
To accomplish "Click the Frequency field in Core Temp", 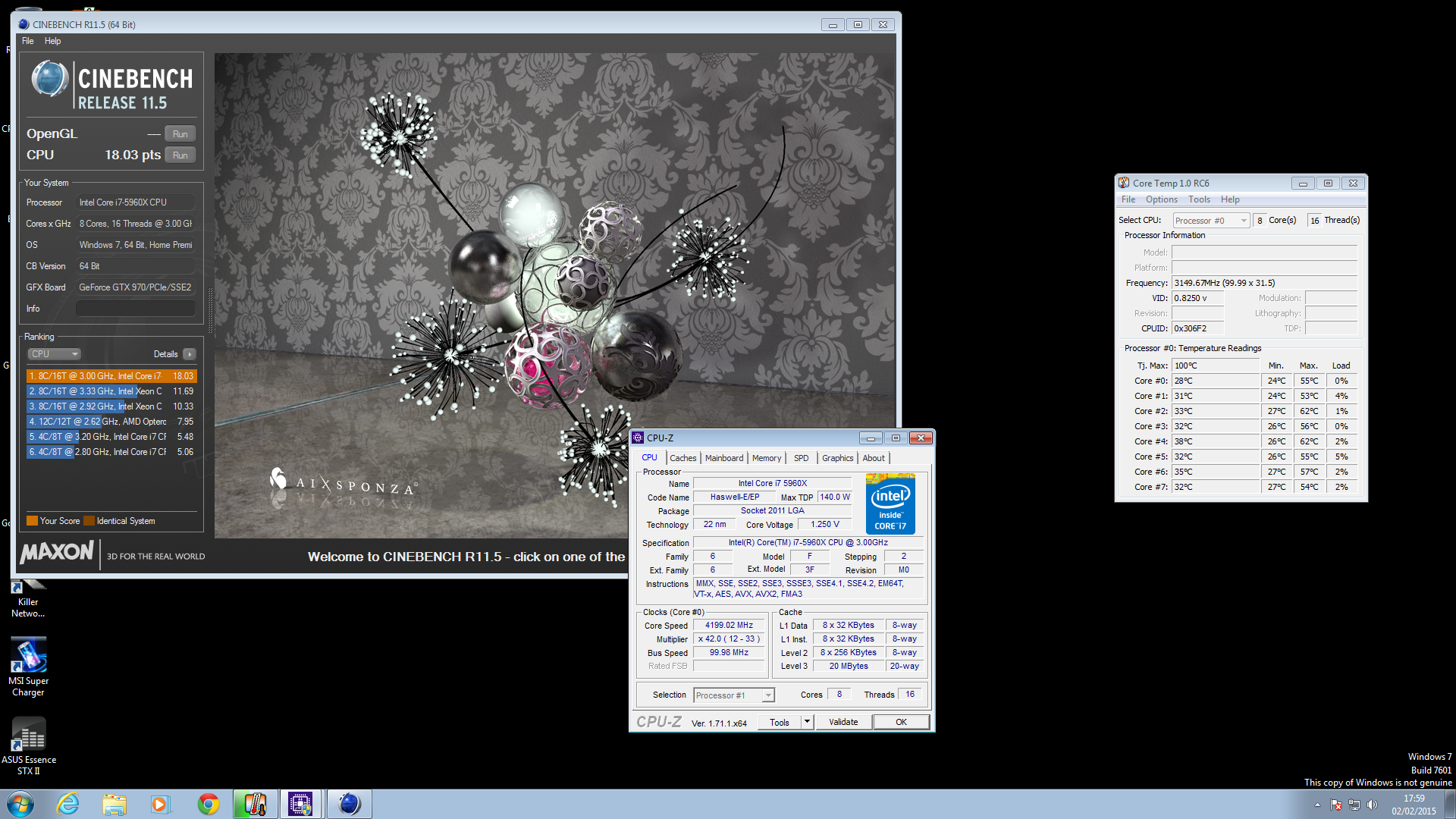I will click(1264, 283).
